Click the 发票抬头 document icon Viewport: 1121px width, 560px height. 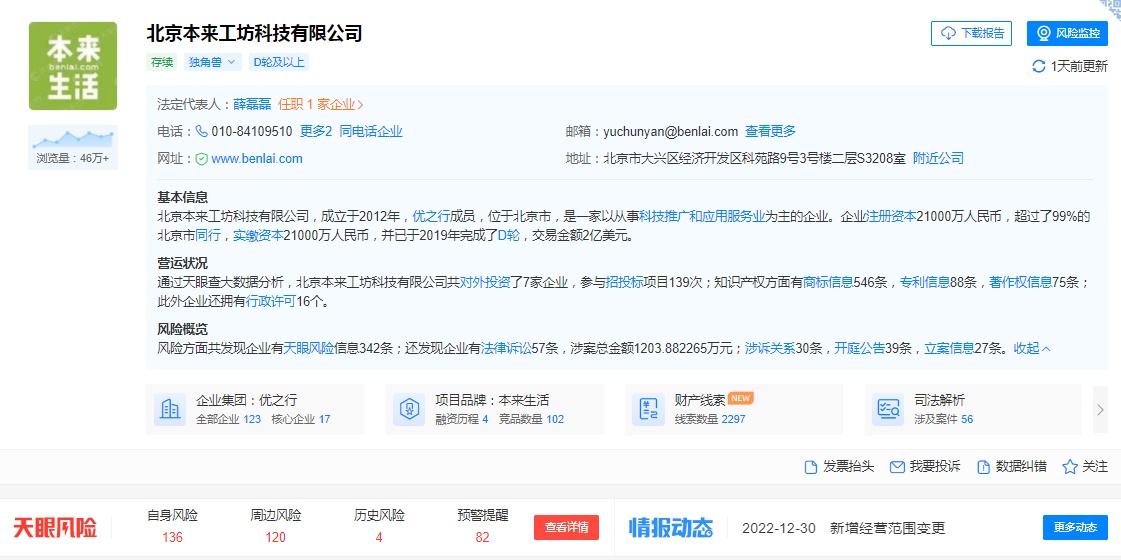811,467
